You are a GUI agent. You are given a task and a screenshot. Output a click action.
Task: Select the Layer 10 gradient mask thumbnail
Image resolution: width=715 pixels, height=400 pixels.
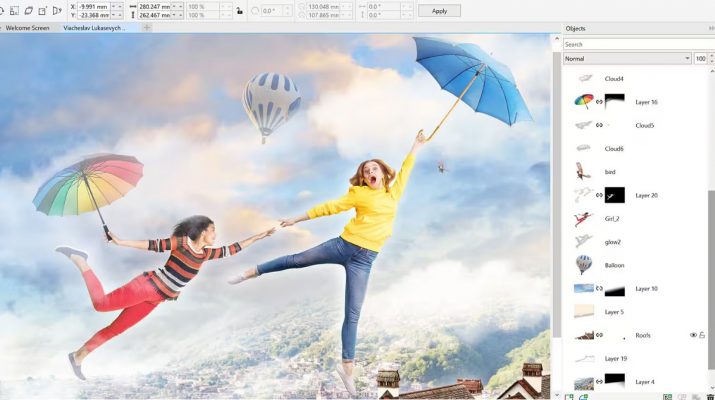pyautogui.click(x=614, y=289)
